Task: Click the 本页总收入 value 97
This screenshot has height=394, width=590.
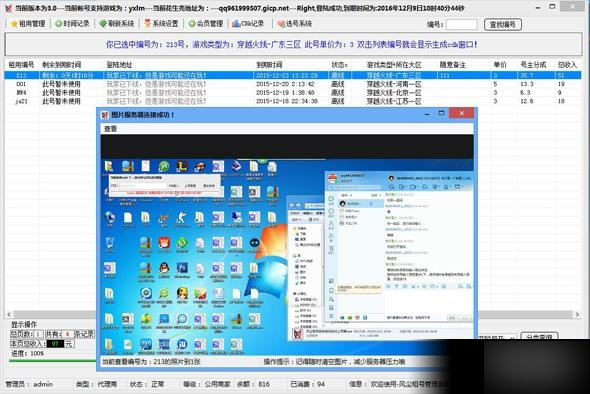Action: [56, 344]
